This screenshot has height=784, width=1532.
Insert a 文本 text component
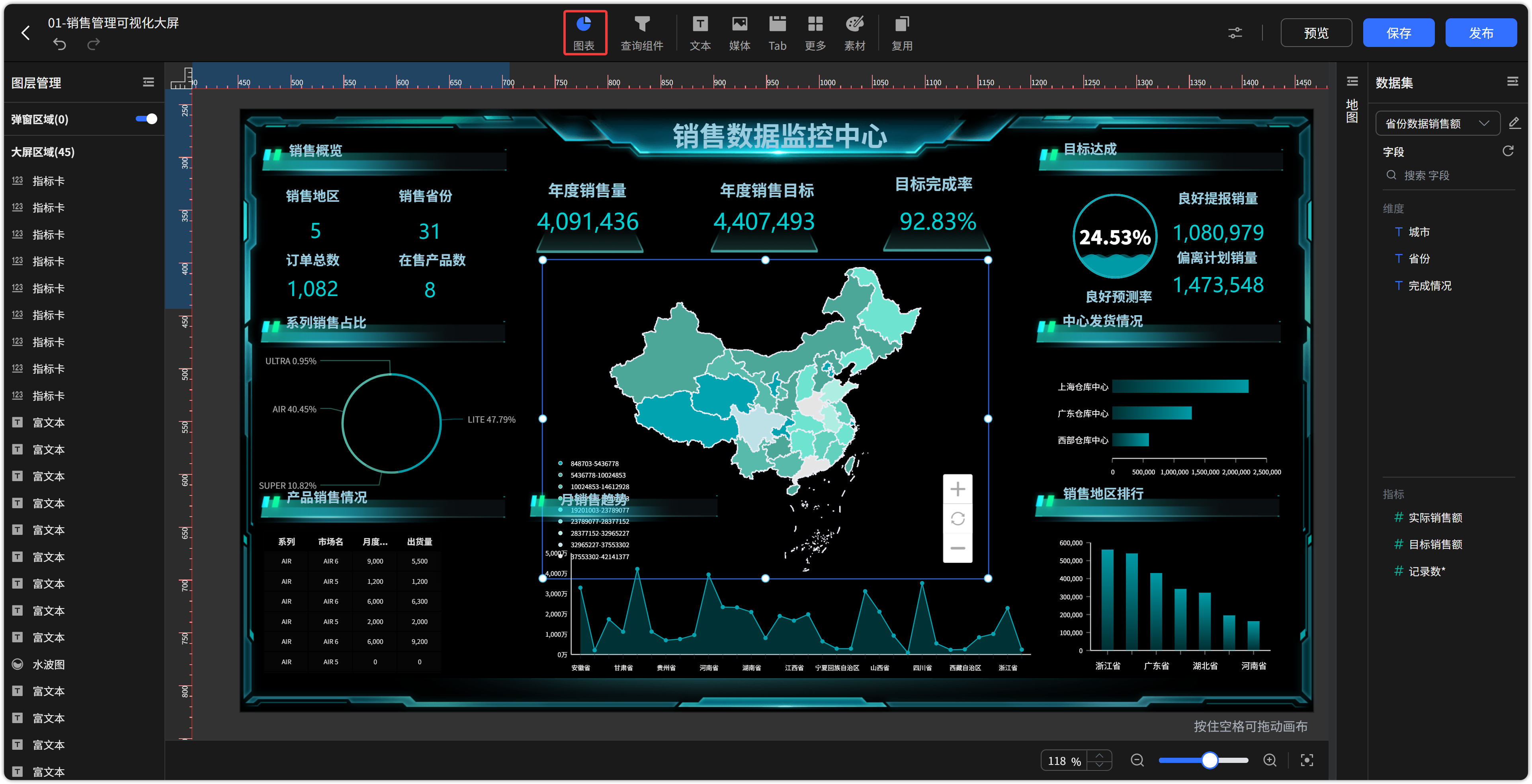pos(700,33)
